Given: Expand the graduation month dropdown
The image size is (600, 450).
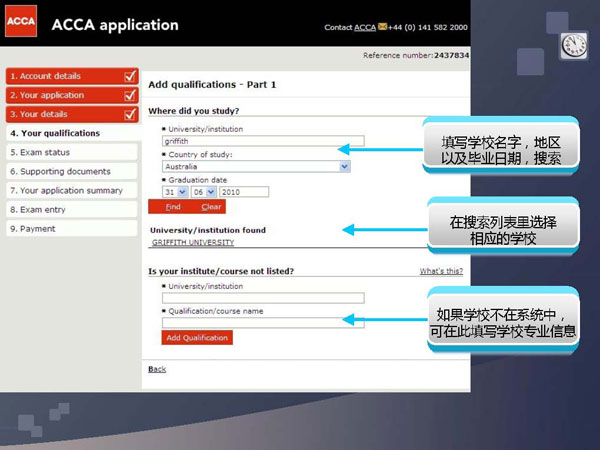Looking at the screenshot, I should pos(211,192).
